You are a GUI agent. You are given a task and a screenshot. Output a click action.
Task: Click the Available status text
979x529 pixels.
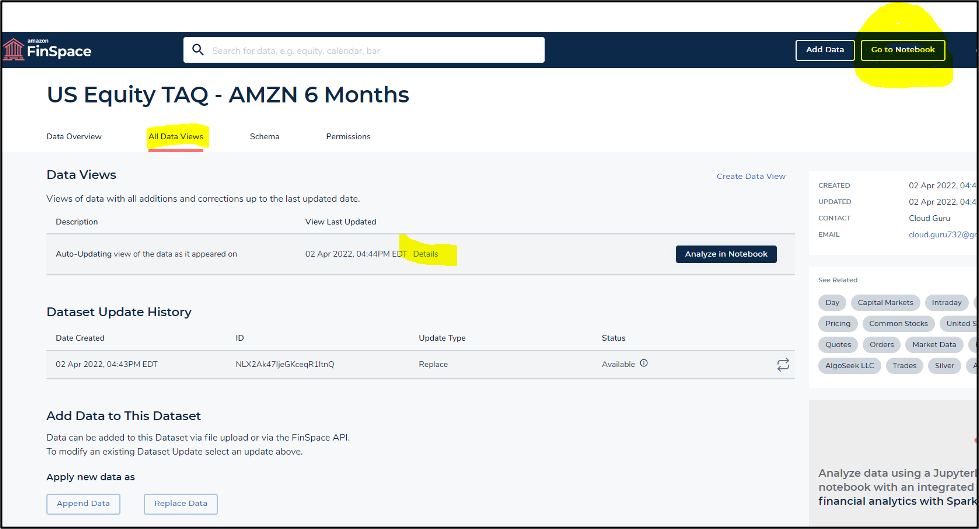(618, 364)
